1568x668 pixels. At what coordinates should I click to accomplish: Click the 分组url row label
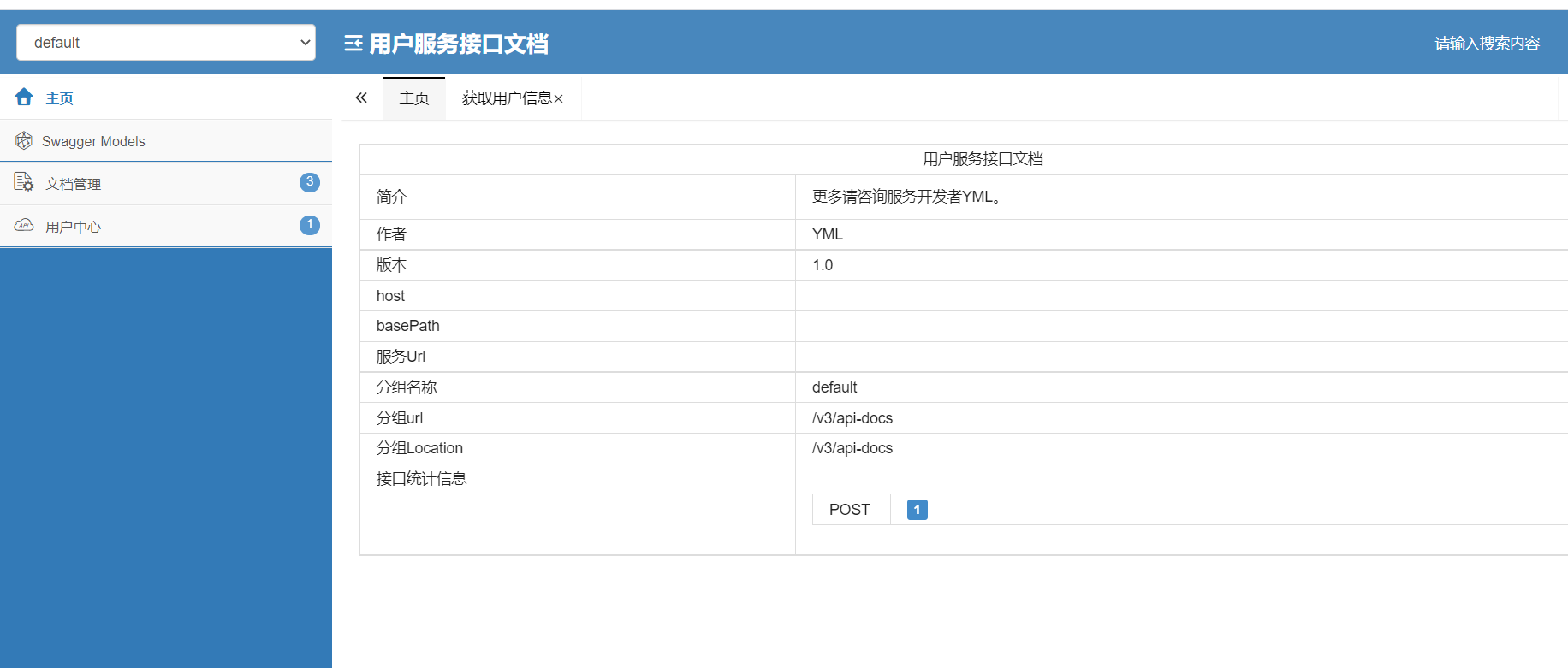tap(400, 418)
